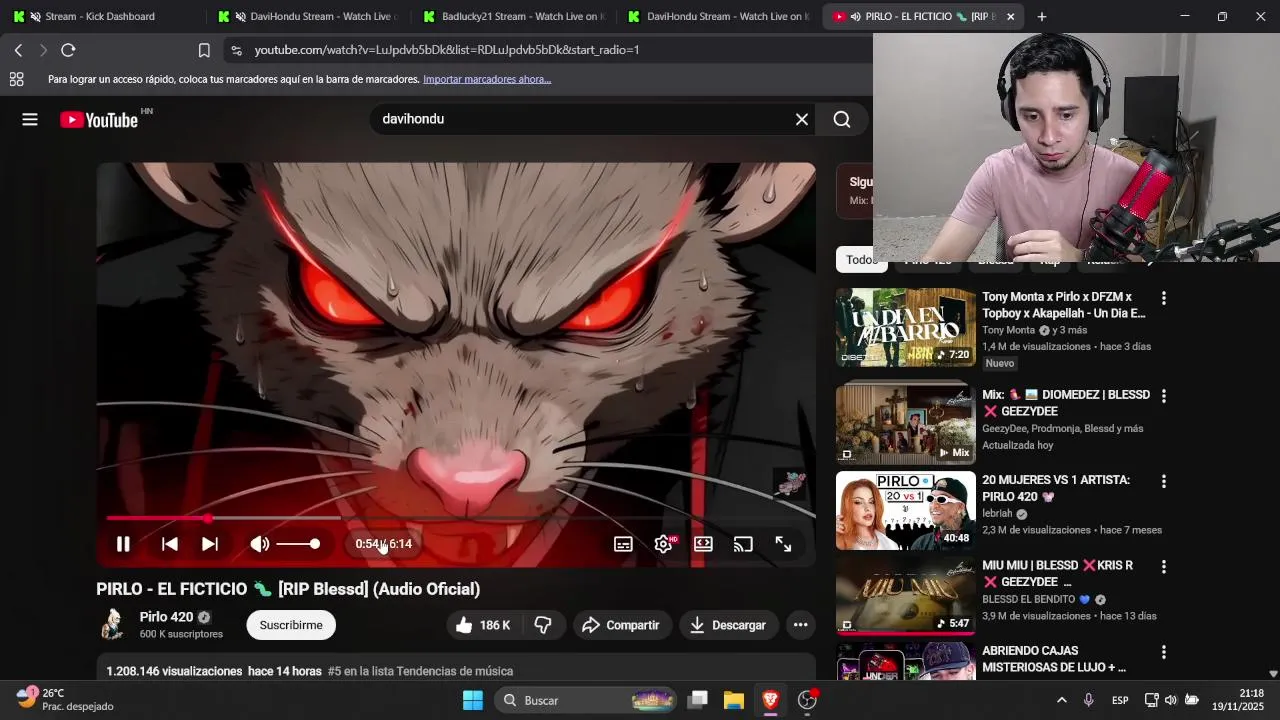Switch to second DaviHondu Stream tab
The width and height of the screenshot is (1280, 720).
718,17
